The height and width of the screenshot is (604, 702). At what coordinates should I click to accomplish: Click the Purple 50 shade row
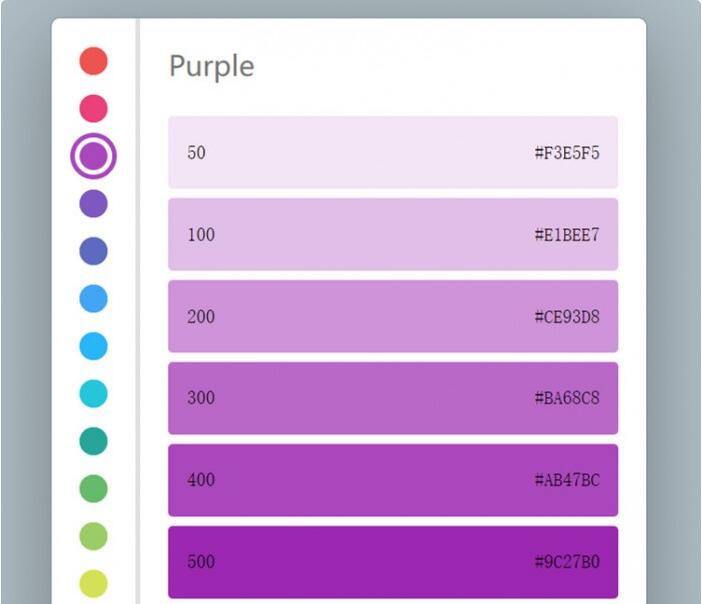pyautogui.click(x=392, y=153)
